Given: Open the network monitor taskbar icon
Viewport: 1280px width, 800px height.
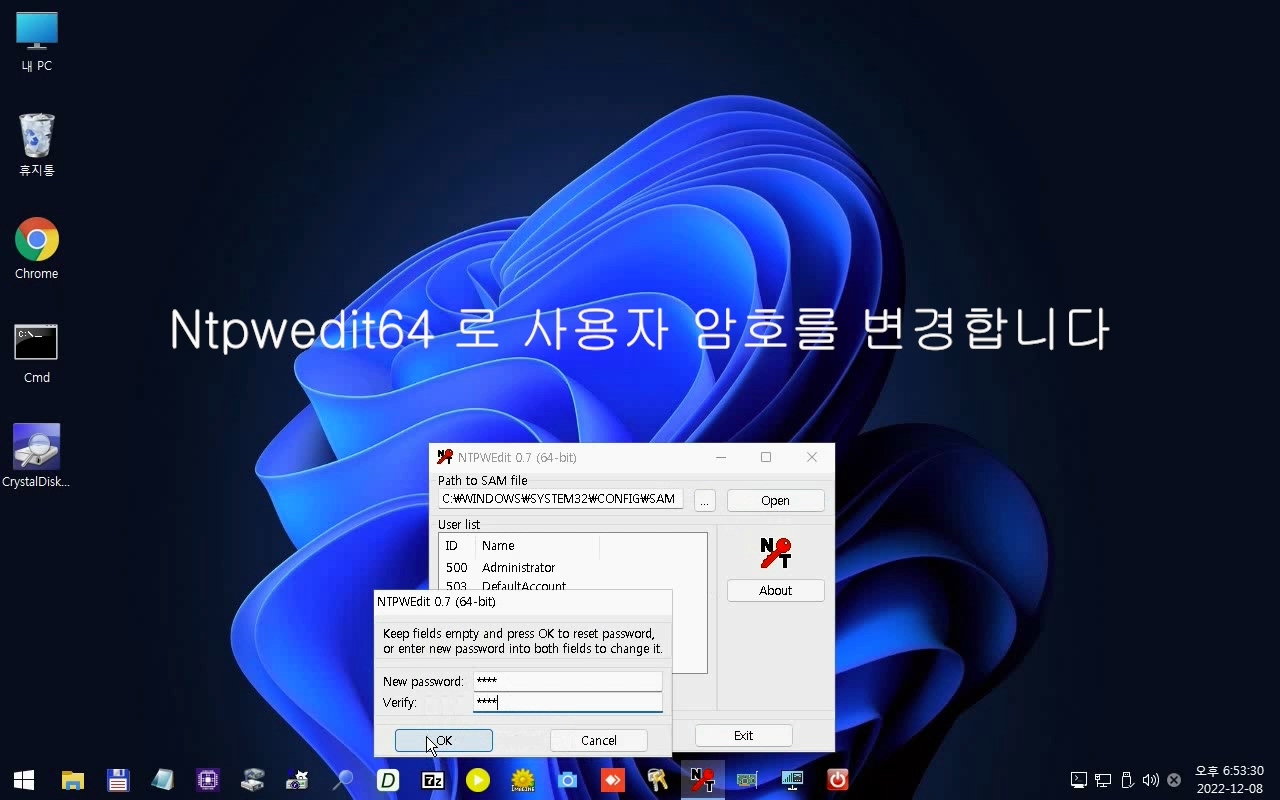Looking at the screenshot, I should 792,780.
